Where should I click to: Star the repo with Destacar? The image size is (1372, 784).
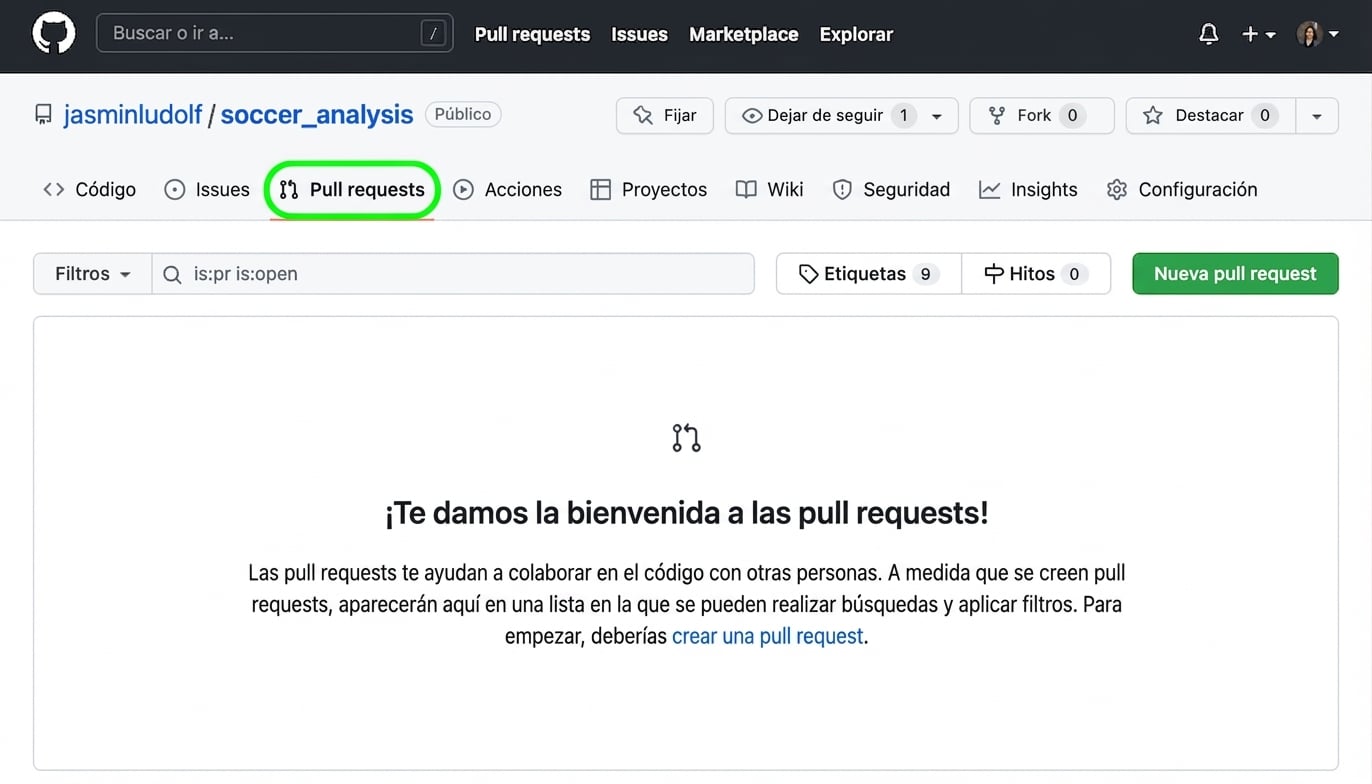(1210, 115)
